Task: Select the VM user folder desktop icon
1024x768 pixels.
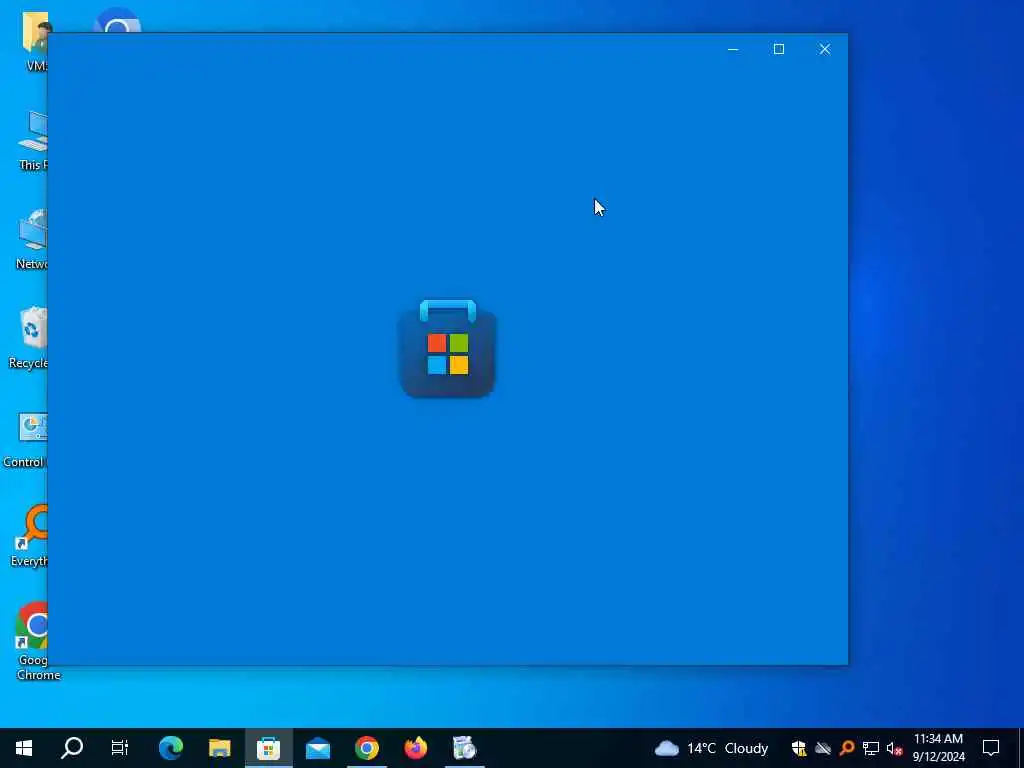Action: coord(36,40)
